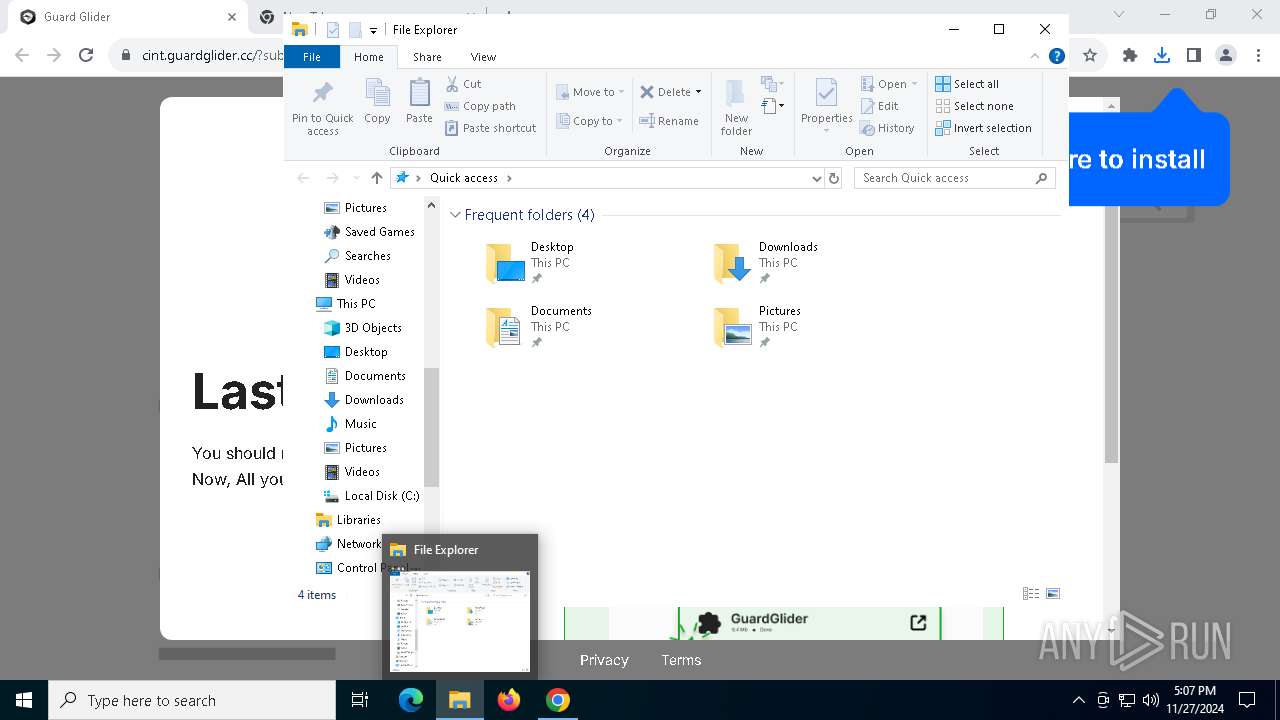Click Invert selection

point(983,128)
